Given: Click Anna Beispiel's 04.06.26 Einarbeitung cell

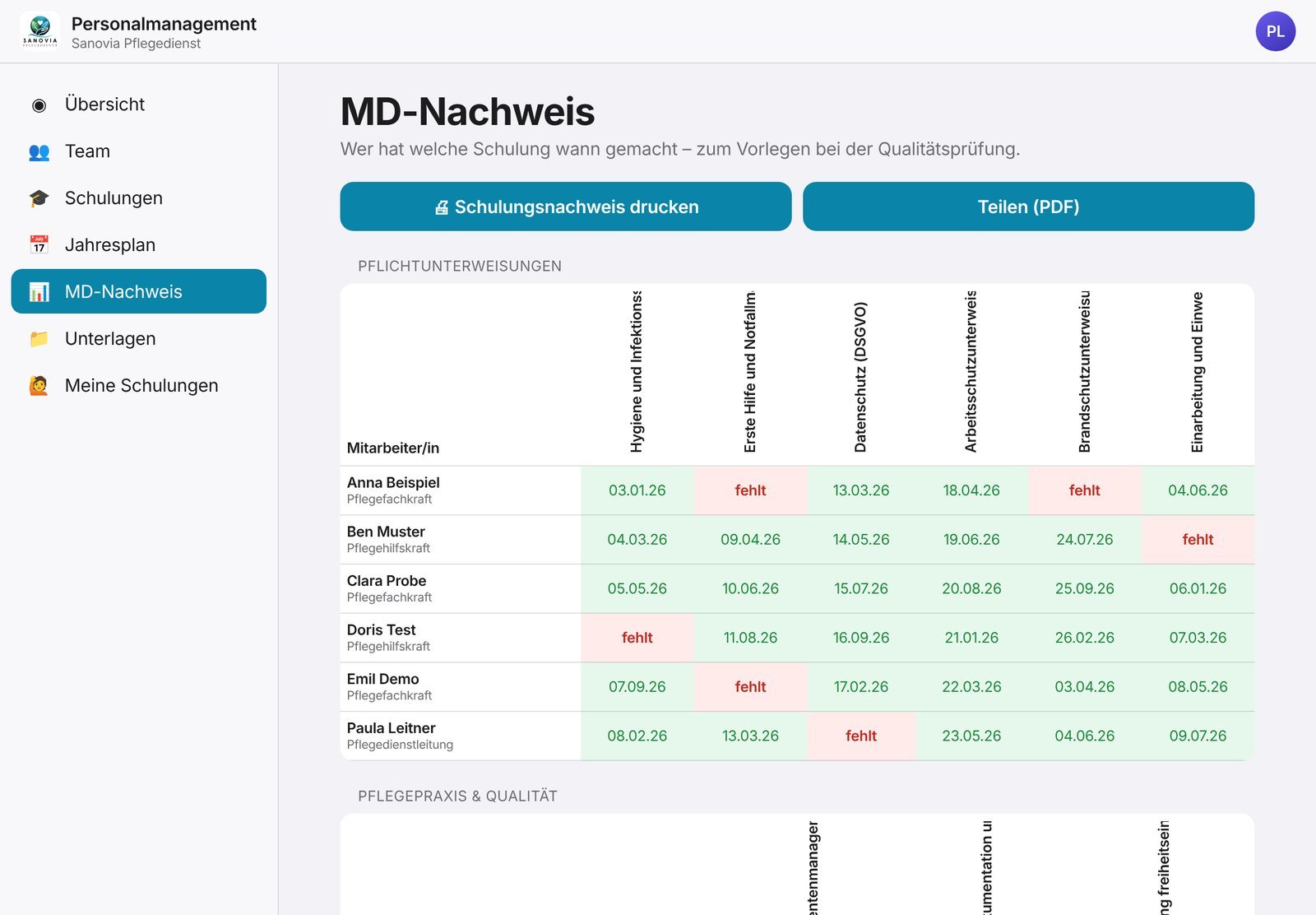Looking at the screenshot, I should pyautogui.click(x=1198, y=490).
